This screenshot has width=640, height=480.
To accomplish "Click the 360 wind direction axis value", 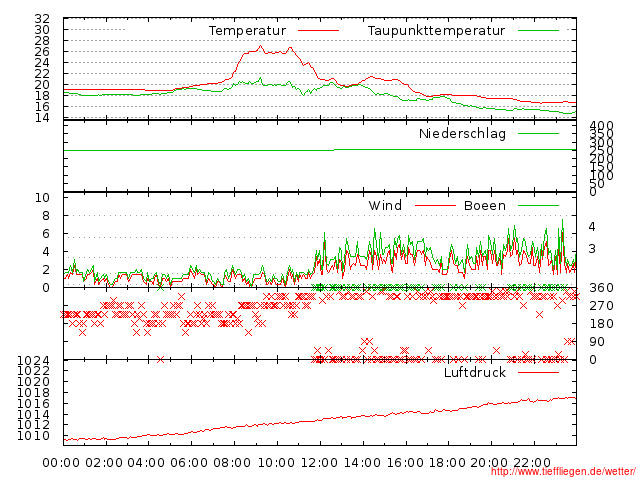I will 602,288.
